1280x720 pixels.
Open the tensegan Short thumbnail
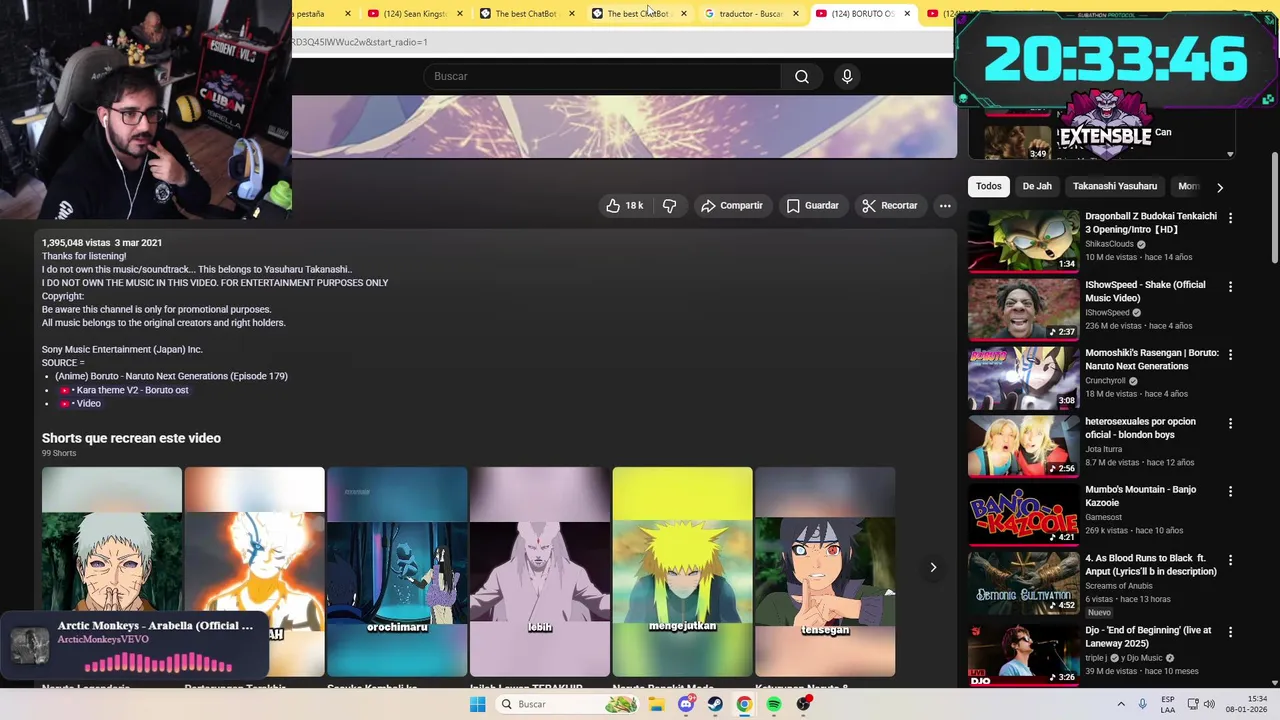coord(825,572)
